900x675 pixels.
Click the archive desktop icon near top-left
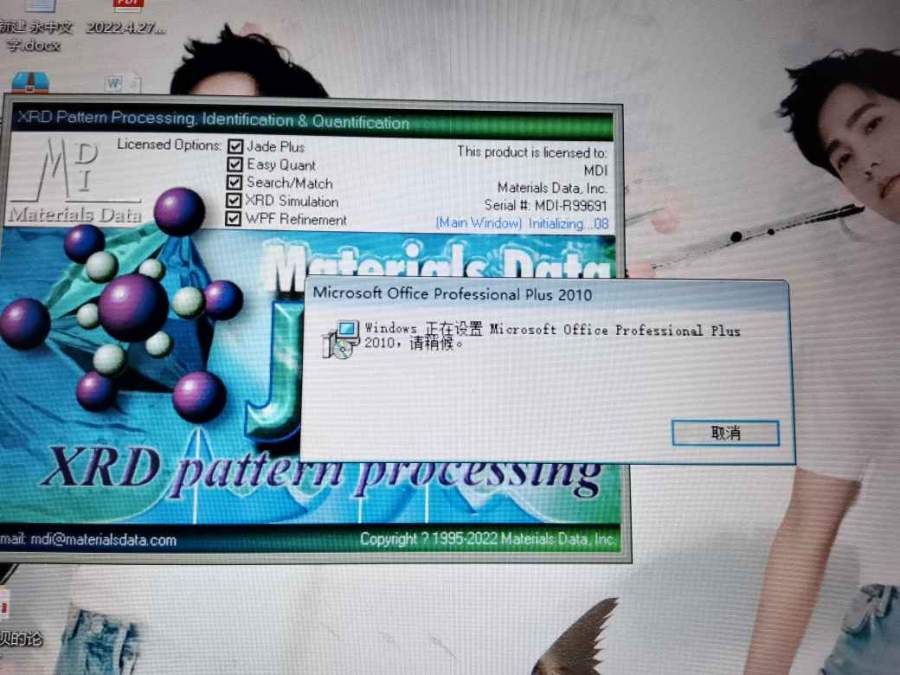click(30, 82)
